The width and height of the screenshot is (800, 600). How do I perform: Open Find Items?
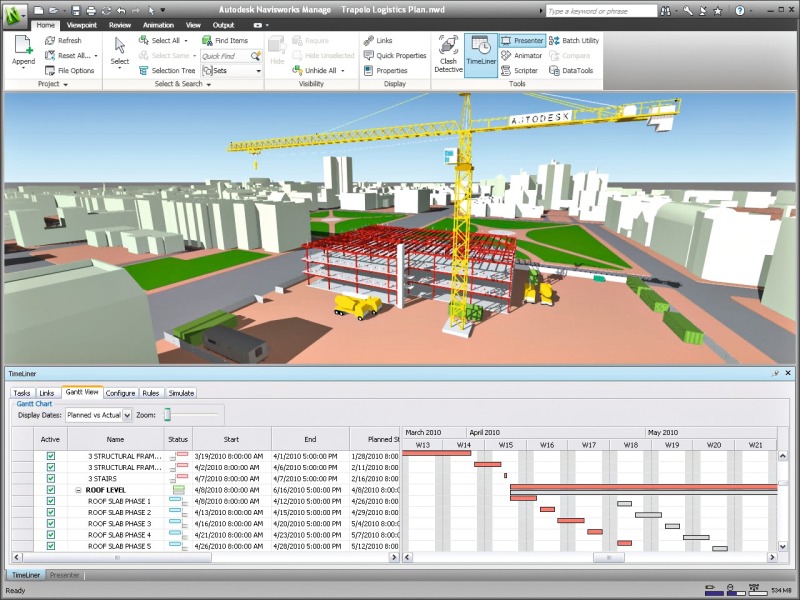225,40
